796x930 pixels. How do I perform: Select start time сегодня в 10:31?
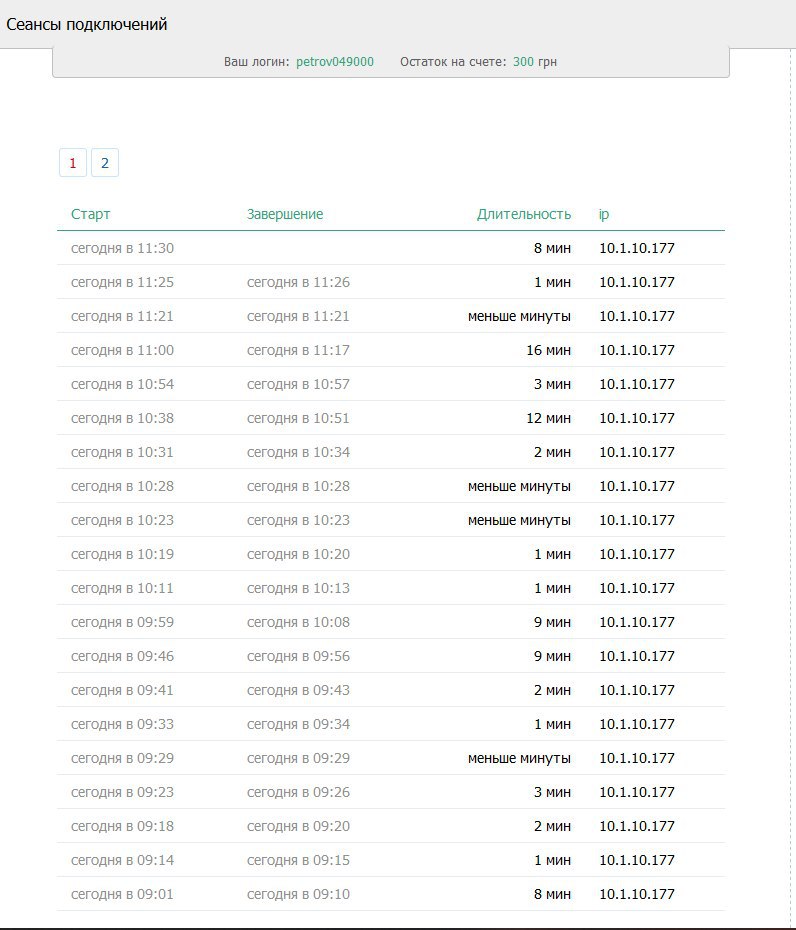[122, 453]
